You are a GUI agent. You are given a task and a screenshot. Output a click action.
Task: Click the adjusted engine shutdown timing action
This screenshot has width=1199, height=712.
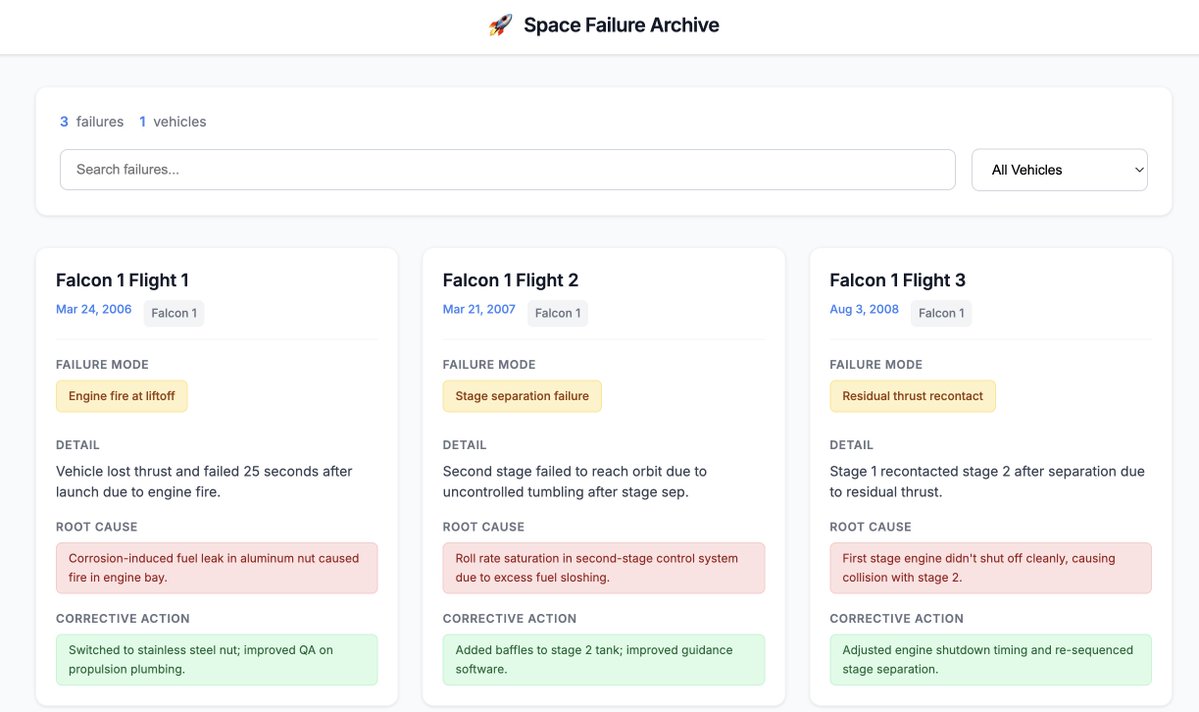click(991, 660)
